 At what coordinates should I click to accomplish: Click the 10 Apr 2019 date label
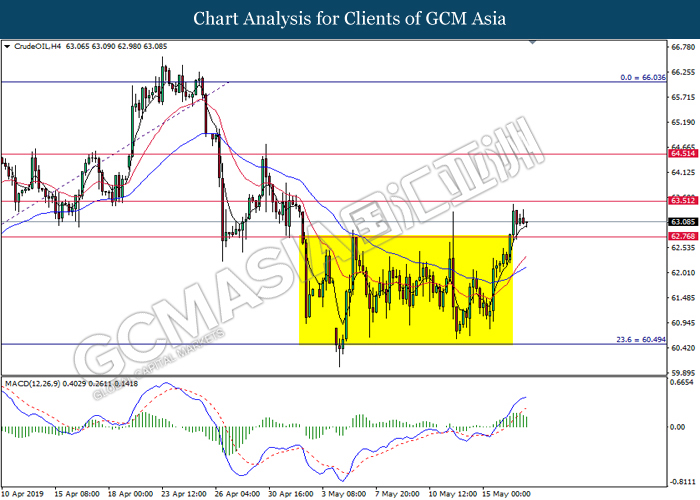click(x=23, y=494)
